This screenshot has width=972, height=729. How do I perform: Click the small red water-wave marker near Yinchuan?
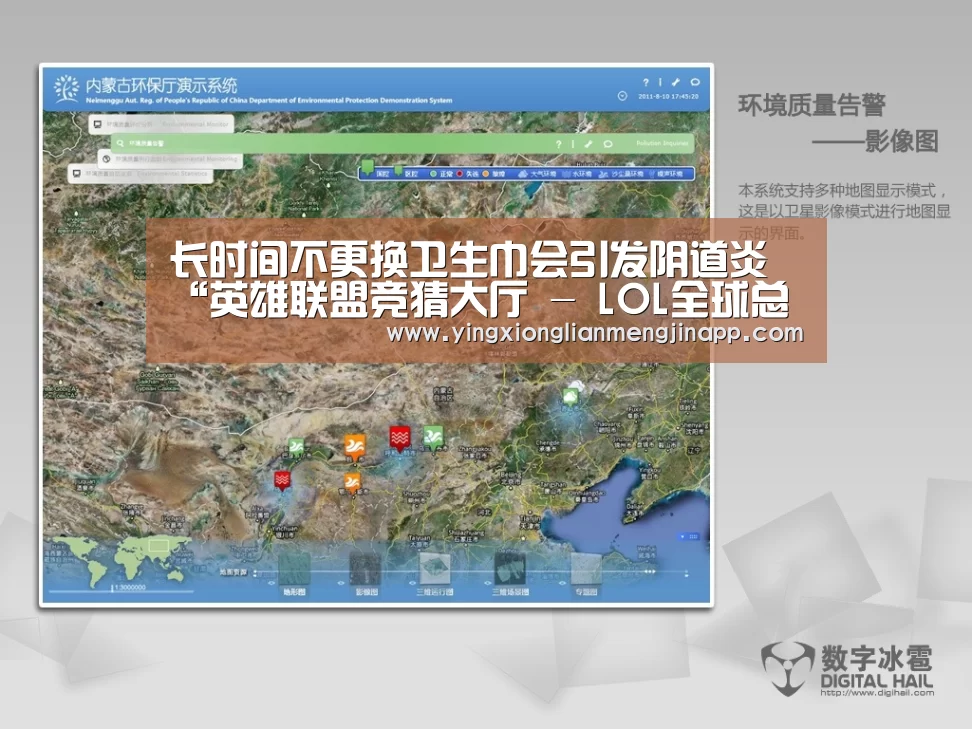click(282, 480)
